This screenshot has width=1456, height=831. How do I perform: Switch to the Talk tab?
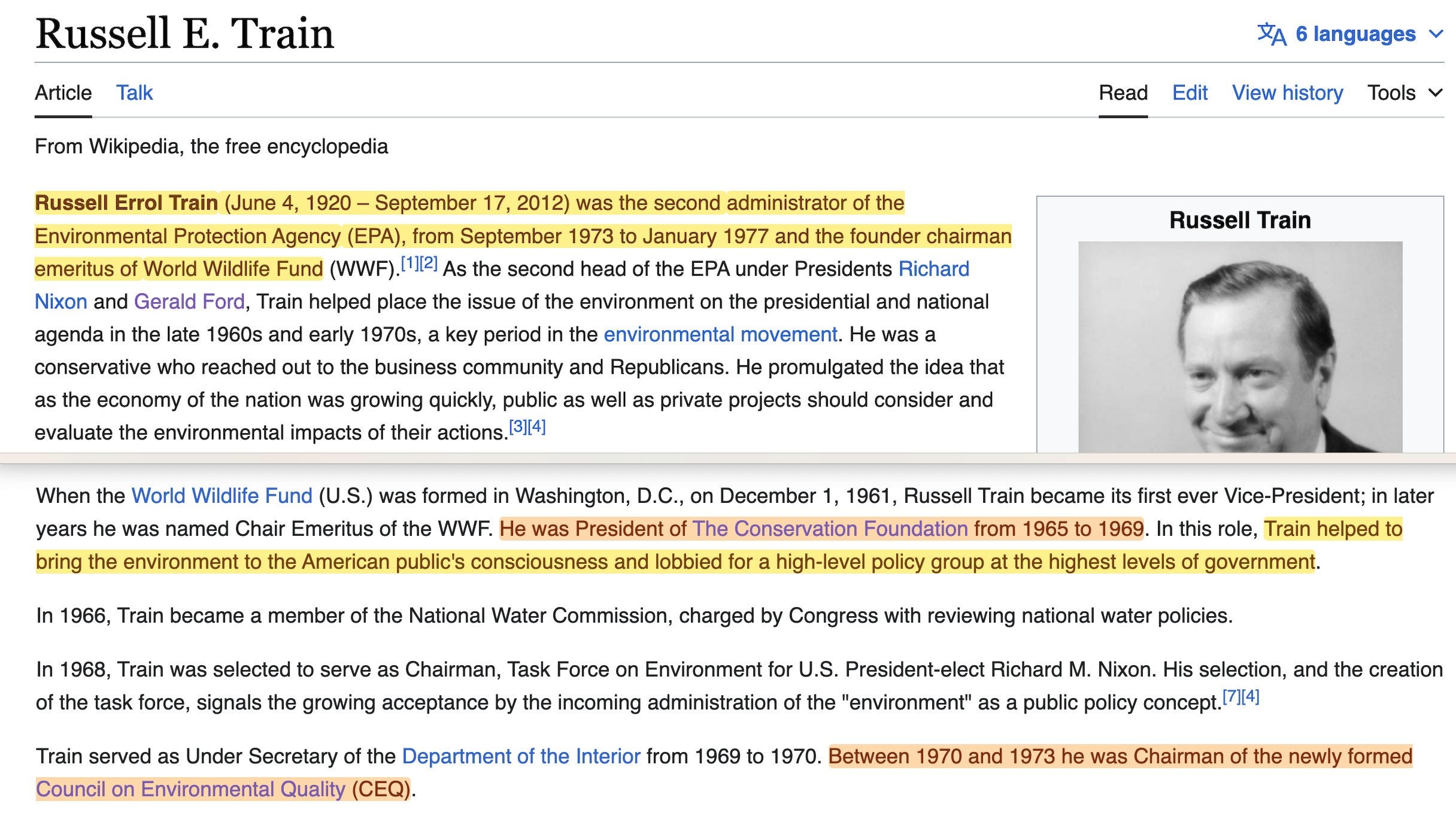(134, 93)
